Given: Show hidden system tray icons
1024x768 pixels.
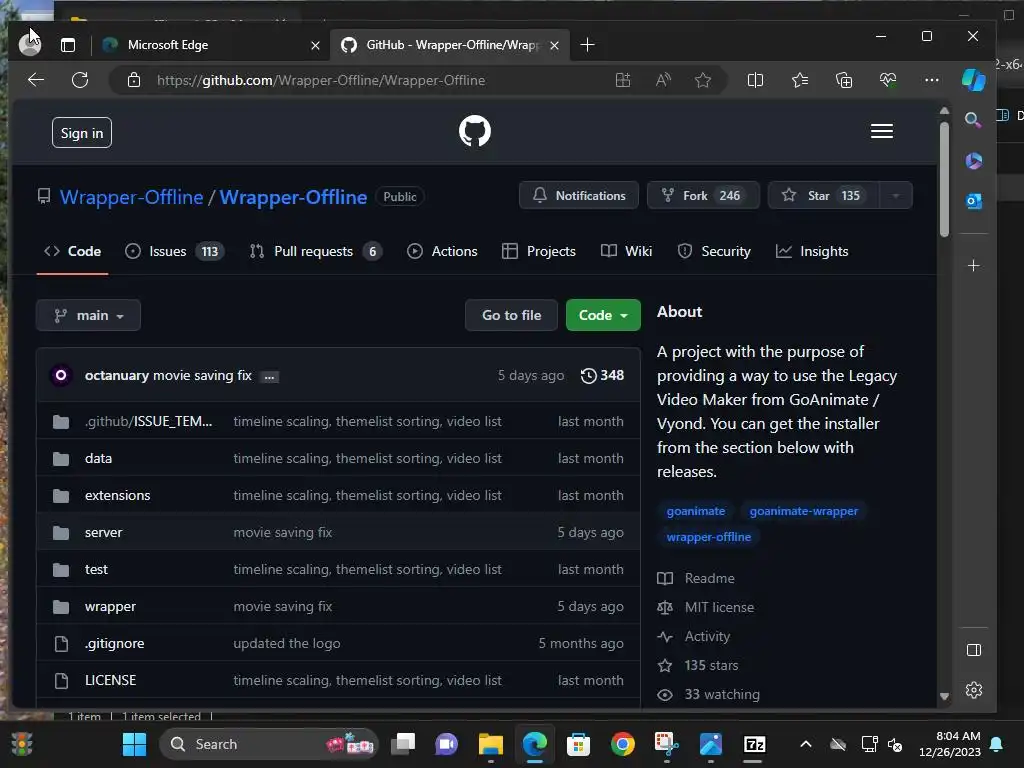Looking at the screenshot, I should tap(806, 744).
